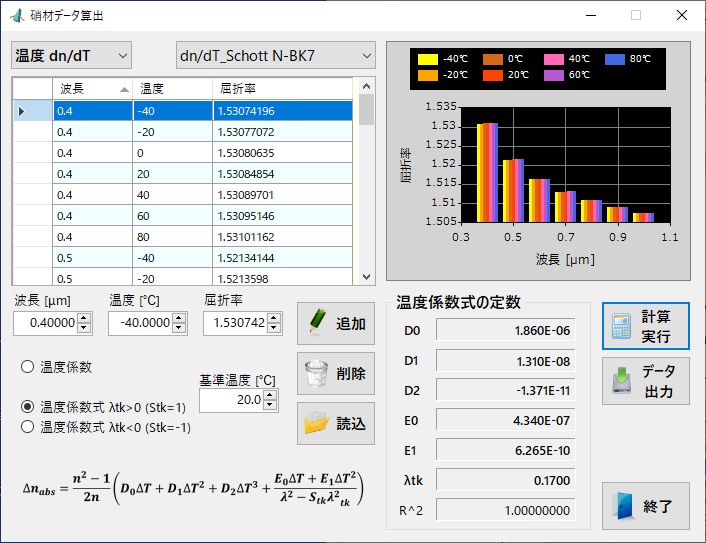This screenshot has height=543, width=706.
Task: Sort table by 波長 column header
Action: tap(93, 89)
